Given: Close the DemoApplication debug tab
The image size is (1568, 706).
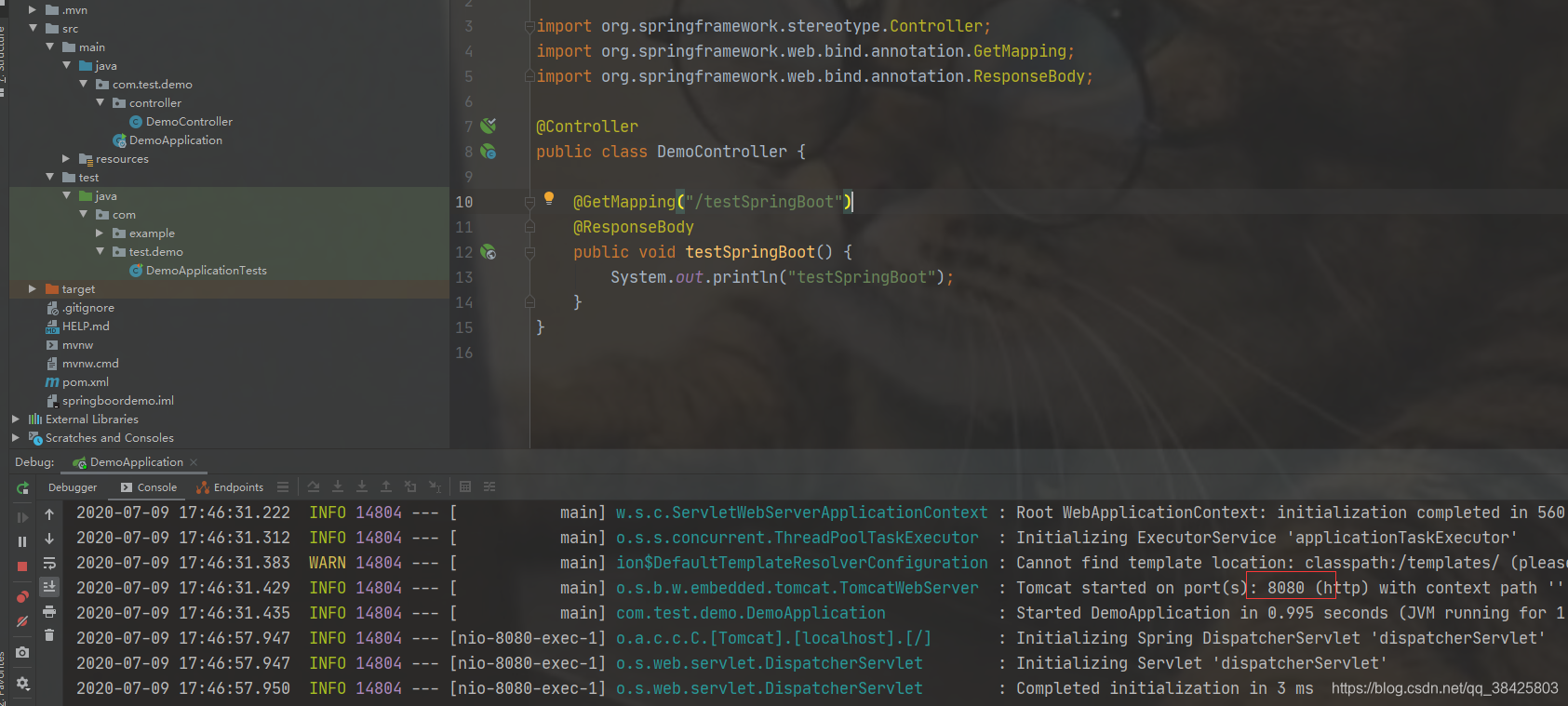Looking at the screenshot, I should point(194,462).
